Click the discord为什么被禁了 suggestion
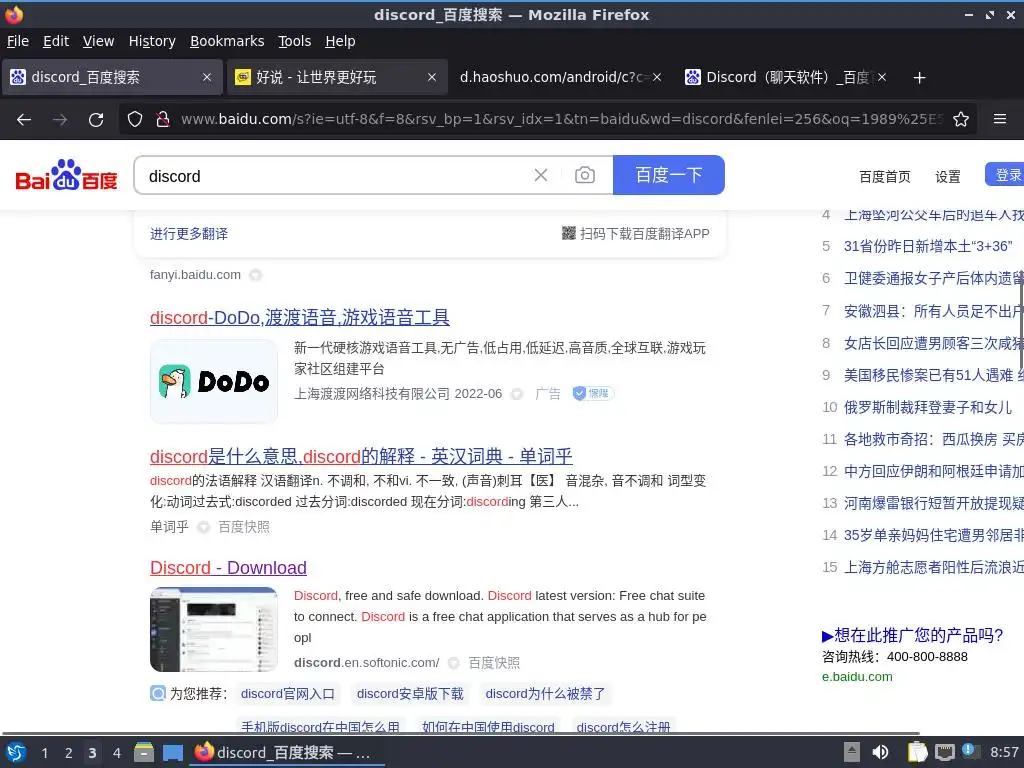 pyautogui.click(x=545, y=694)
